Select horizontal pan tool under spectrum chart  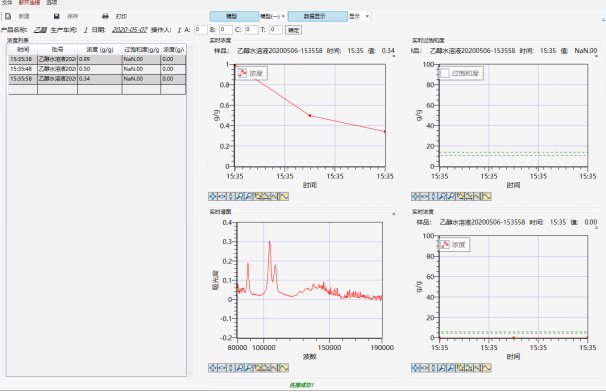(x=222, y=368)
